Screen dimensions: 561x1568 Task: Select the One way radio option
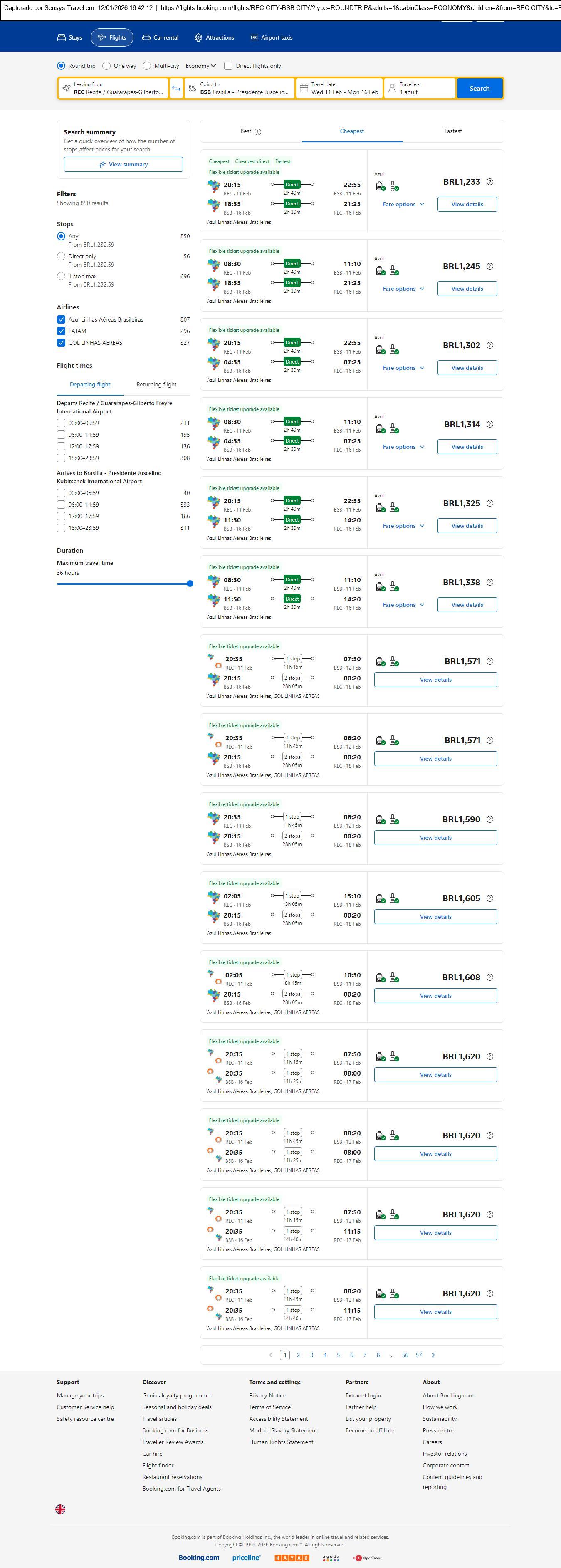click(106, 66)
